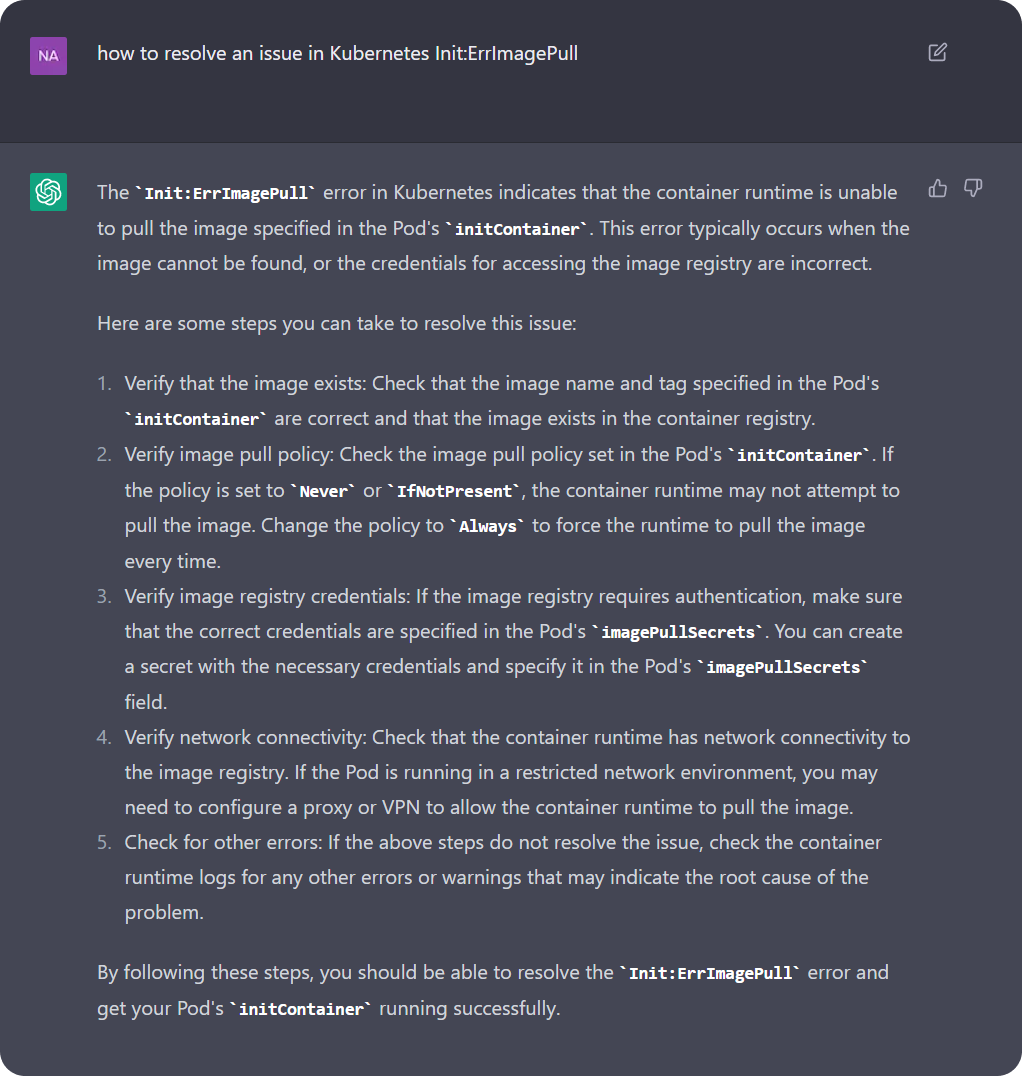Click step 2 'Verify image pull policy'
This screenshot has height=1076, width=1022.
point(230,455)
